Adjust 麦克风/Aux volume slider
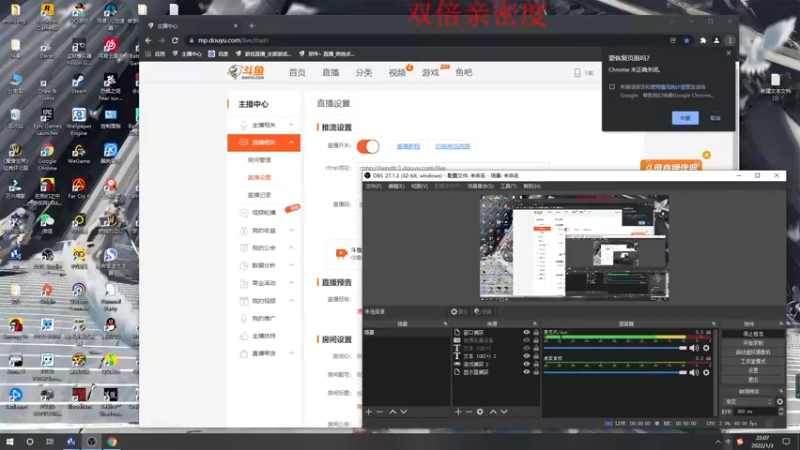Viewport: 800px width, 450px height. pyautogui.click(x=615, y=348)
